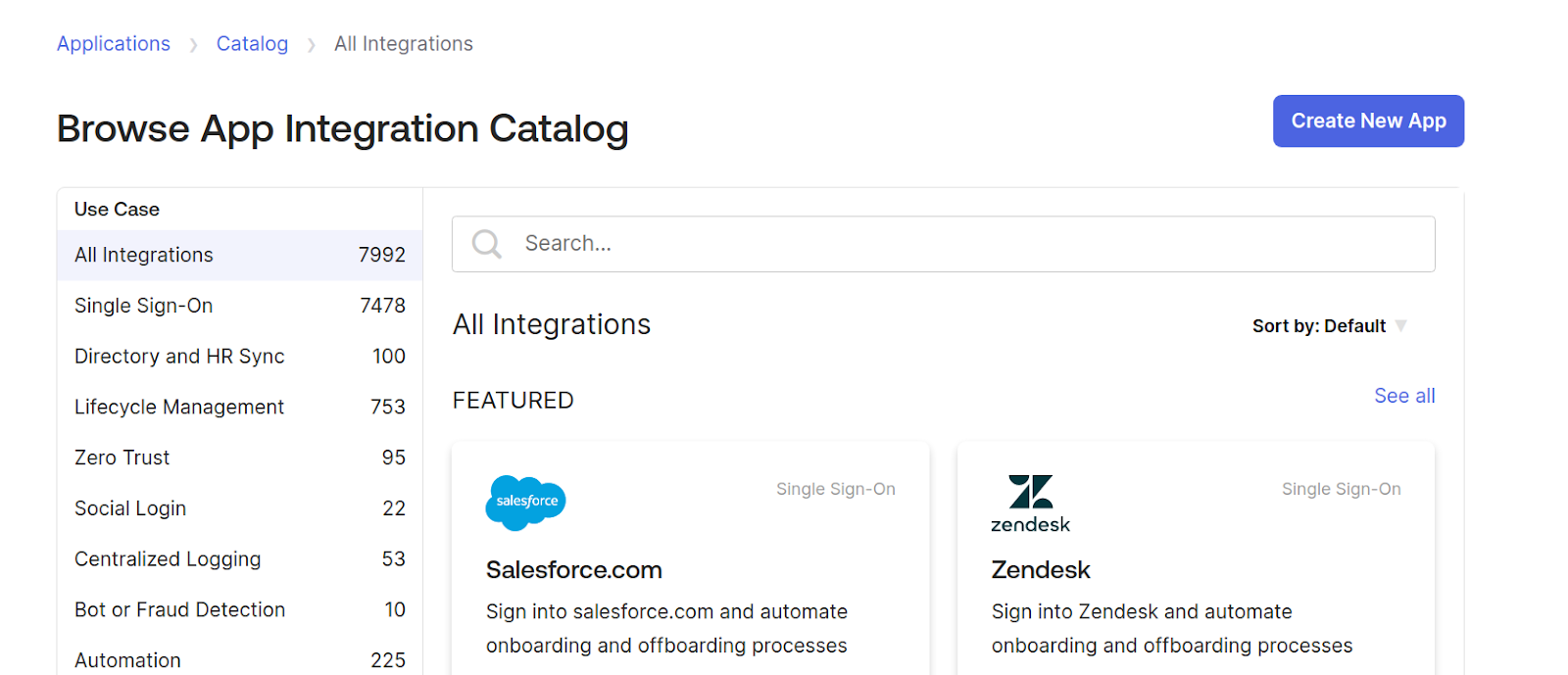Click the Salesforce cloud logo icon
The width and height of the screenshot is (1568, 675).
click(525, 503)
